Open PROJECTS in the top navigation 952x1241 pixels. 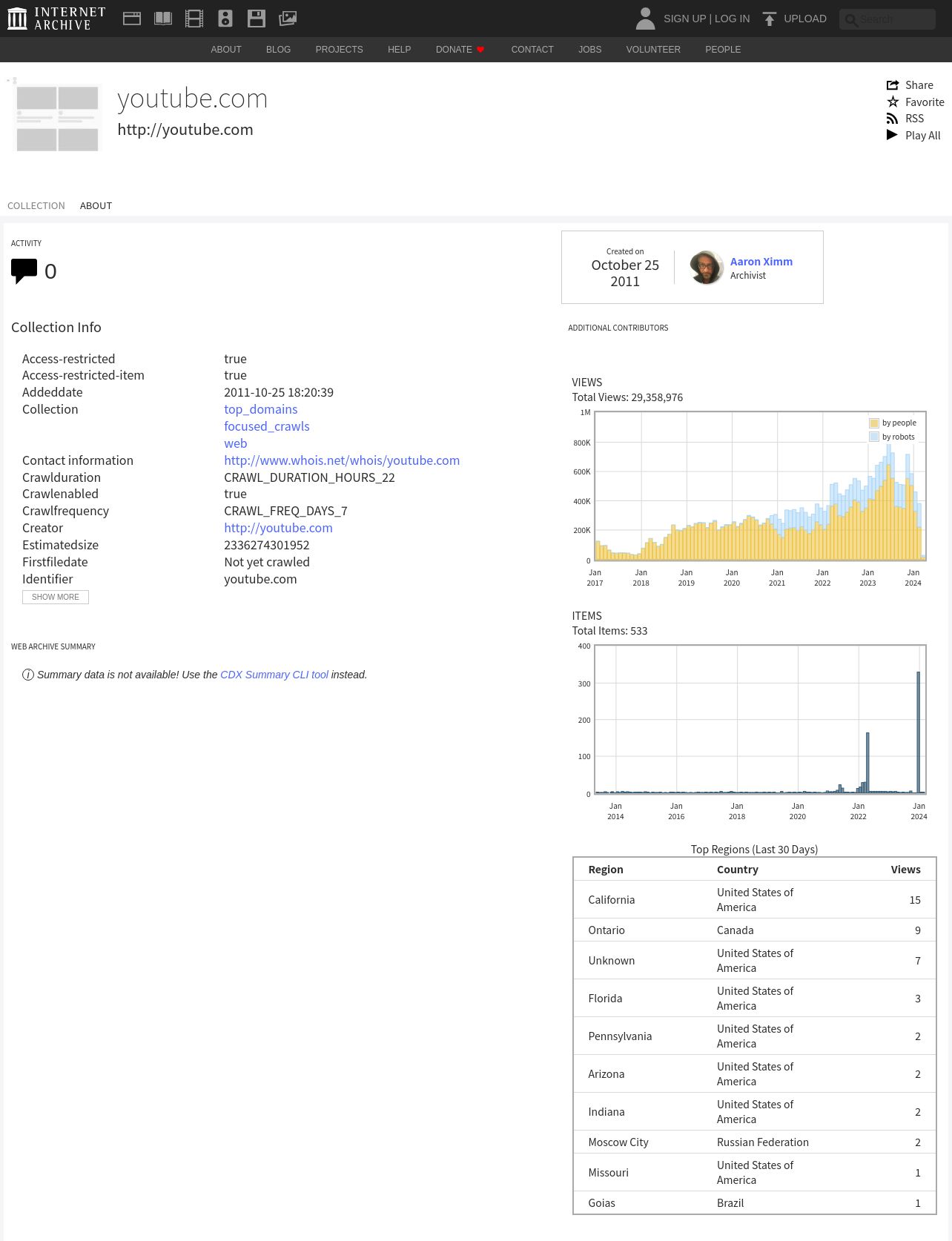[340, 50]
